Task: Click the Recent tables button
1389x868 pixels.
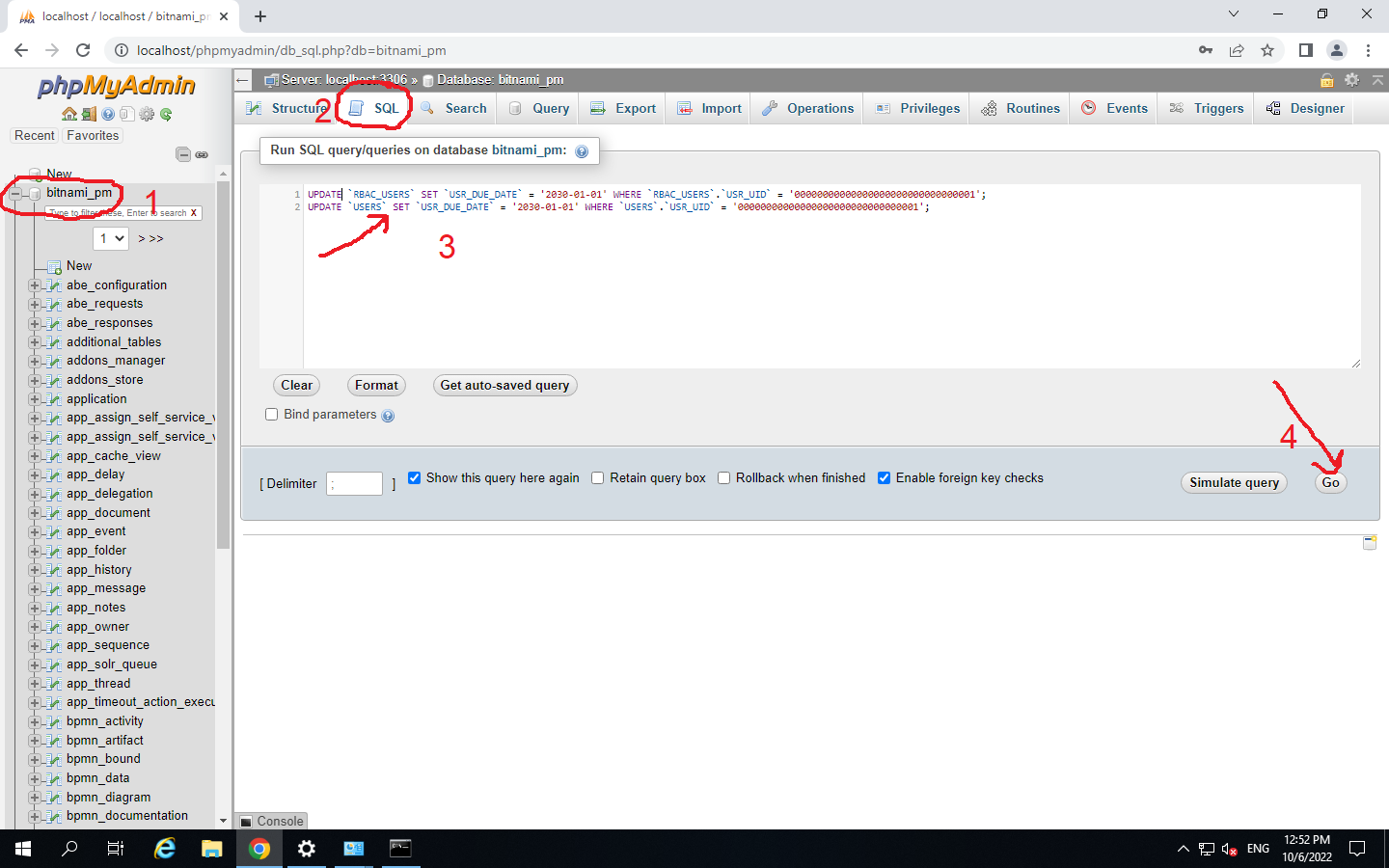Action: (x=35, y=136)
